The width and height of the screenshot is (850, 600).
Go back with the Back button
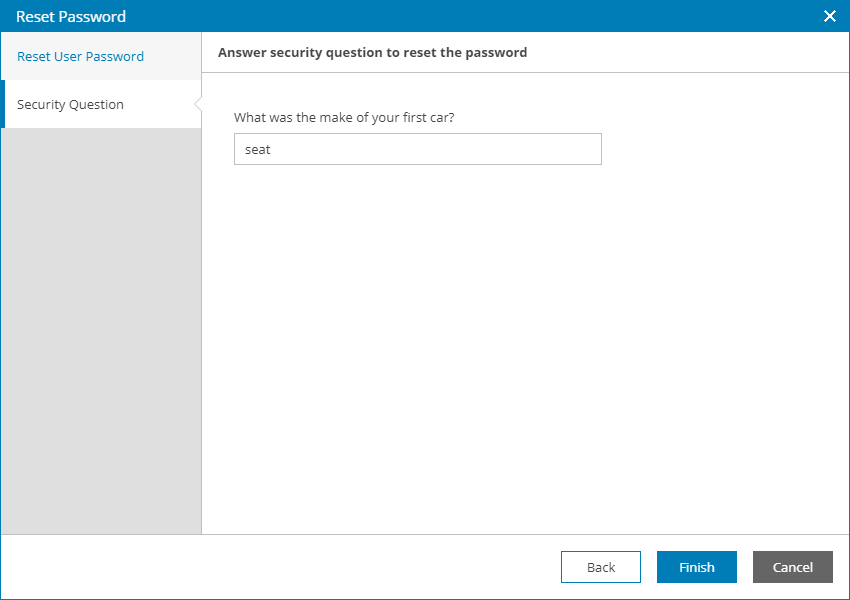[x=601, y=567]
